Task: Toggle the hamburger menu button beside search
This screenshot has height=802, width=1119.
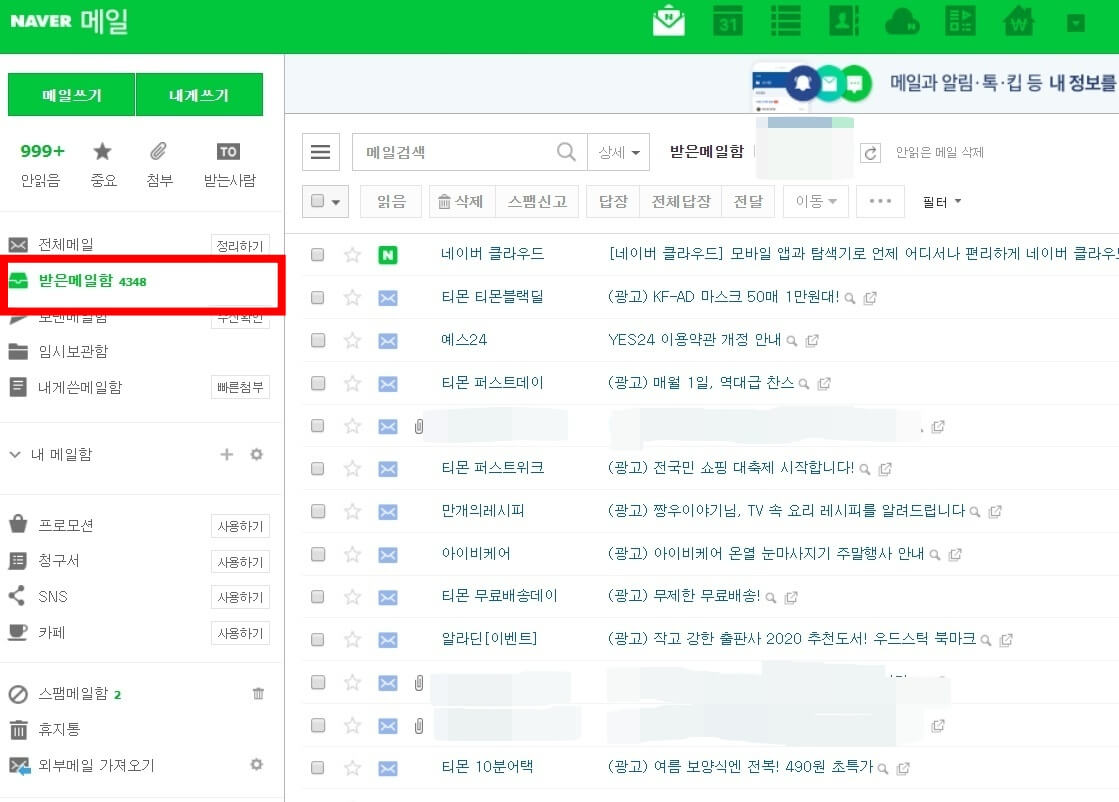Action: pos(320,152)
